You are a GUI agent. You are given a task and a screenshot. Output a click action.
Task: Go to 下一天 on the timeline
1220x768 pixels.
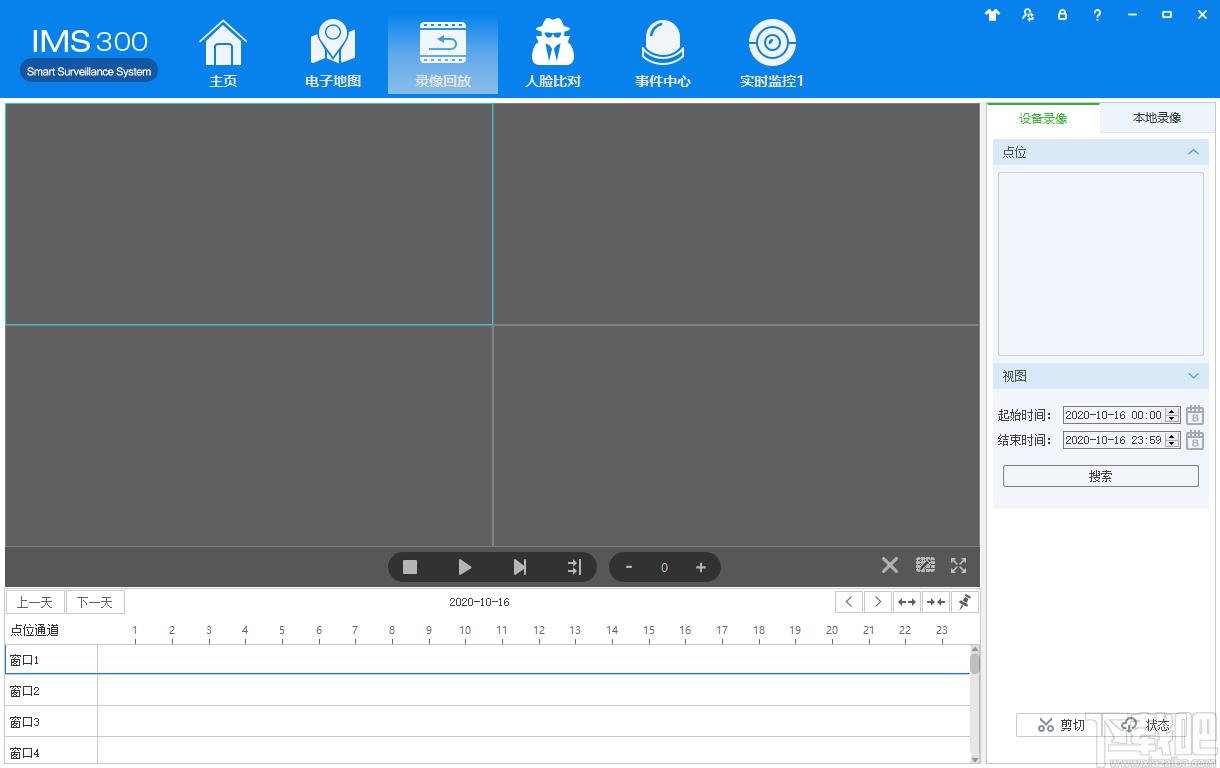point(95,602)
